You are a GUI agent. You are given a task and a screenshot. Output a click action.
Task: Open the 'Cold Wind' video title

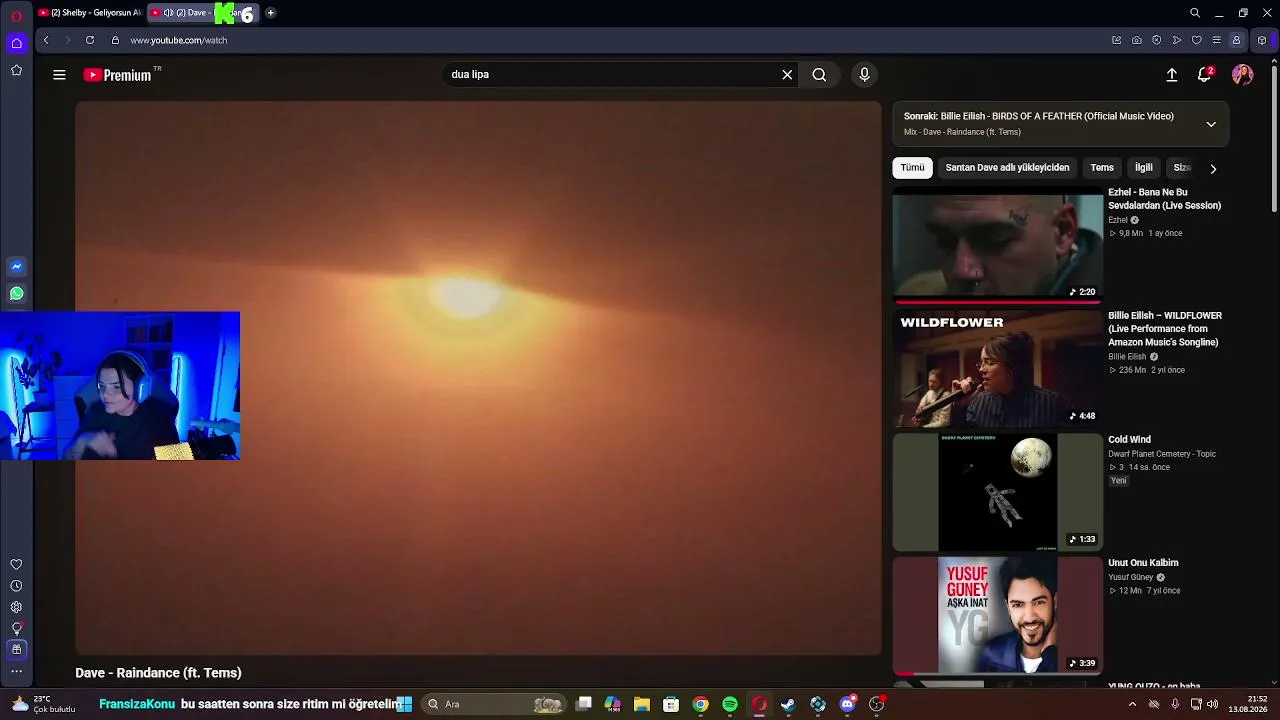1129,440
